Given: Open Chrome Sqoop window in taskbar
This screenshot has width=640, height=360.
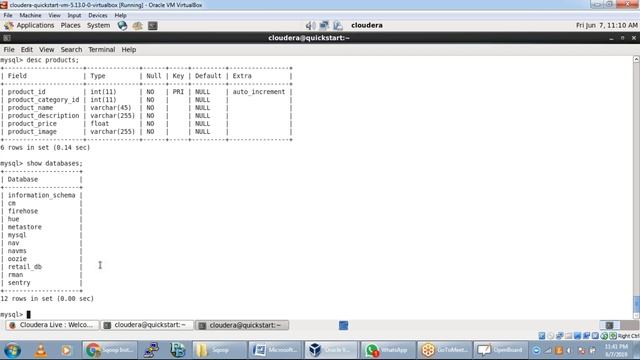Looking at the screenshot, I should pyautogui.click(x=109, y=350).
